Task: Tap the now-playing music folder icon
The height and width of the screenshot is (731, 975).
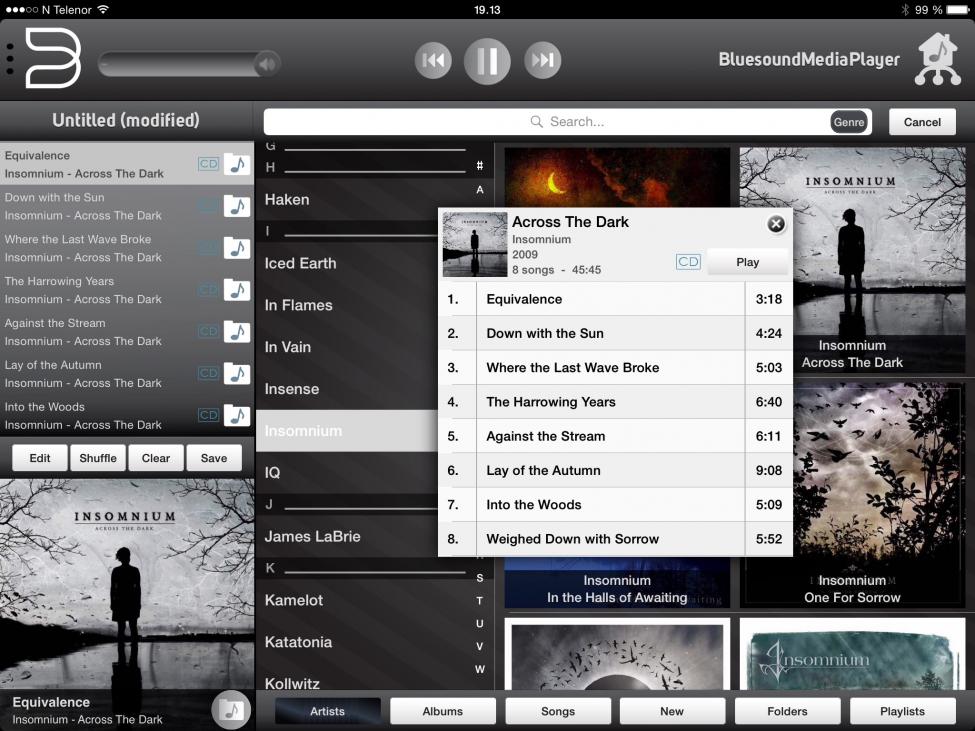Action: (x=231, y=710)
